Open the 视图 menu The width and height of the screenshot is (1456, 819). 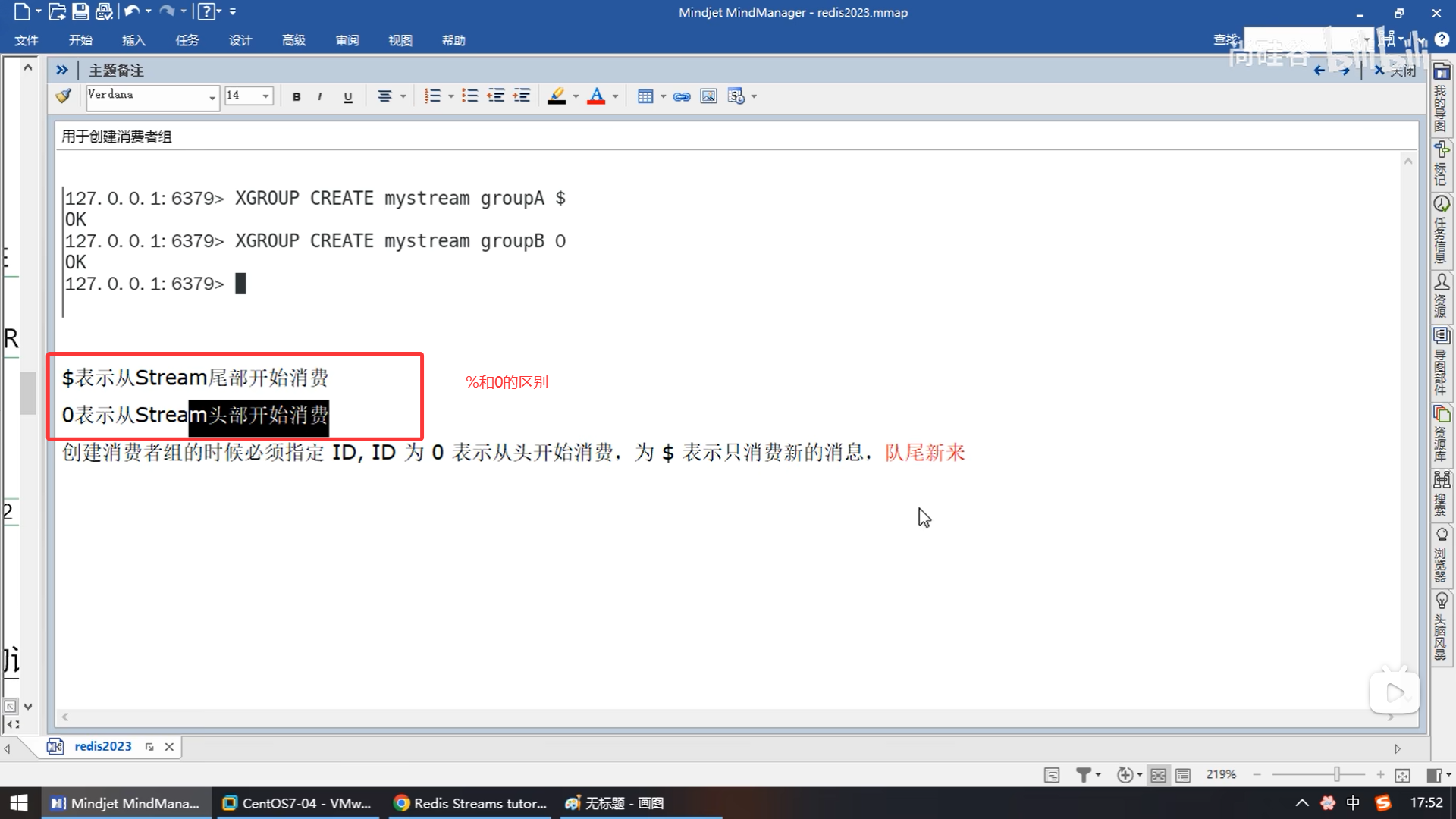click(400, 40)
